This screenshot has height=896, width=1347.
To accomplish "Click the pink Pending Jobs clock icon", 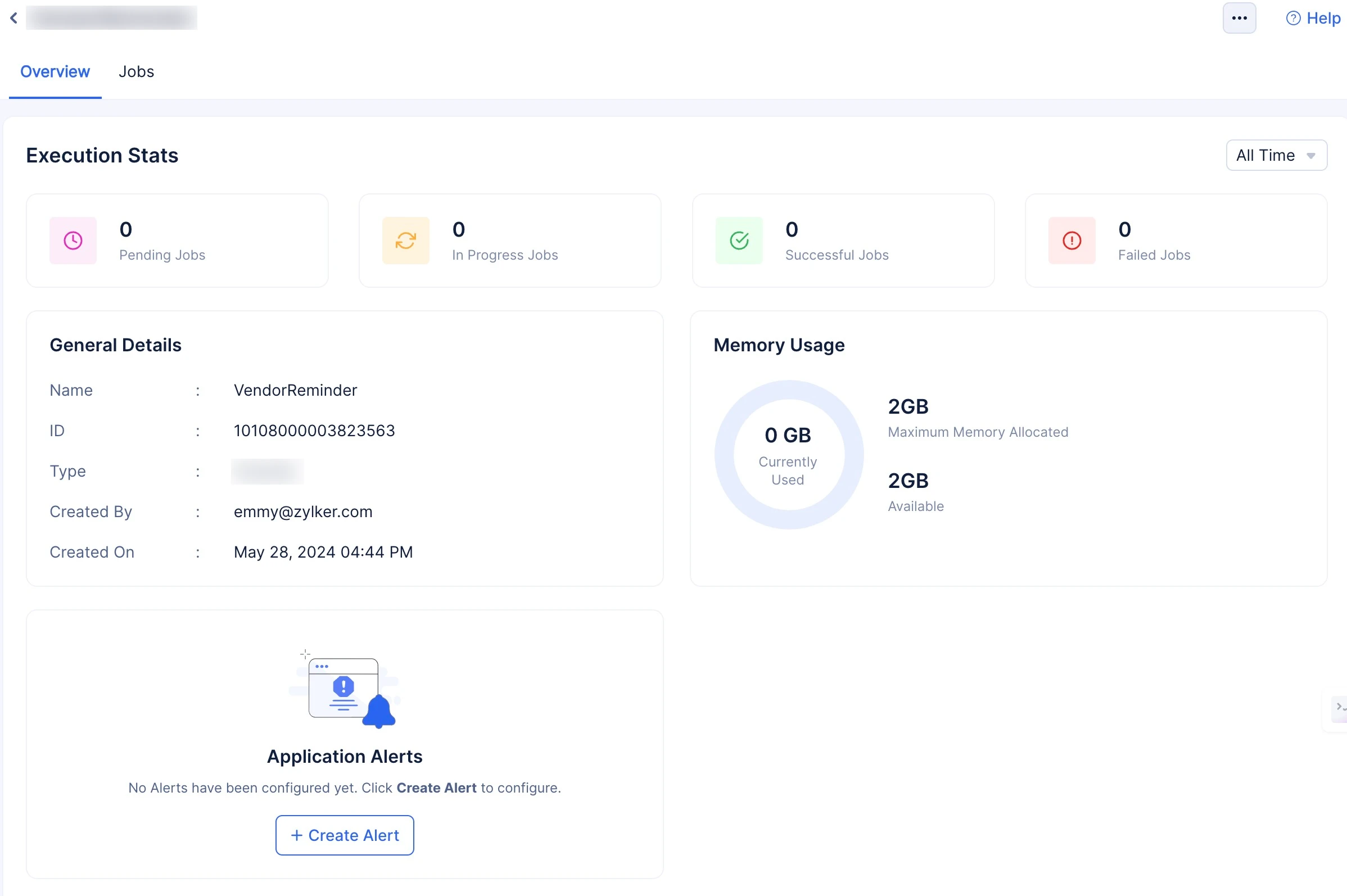I will click(x=73, y=241).
